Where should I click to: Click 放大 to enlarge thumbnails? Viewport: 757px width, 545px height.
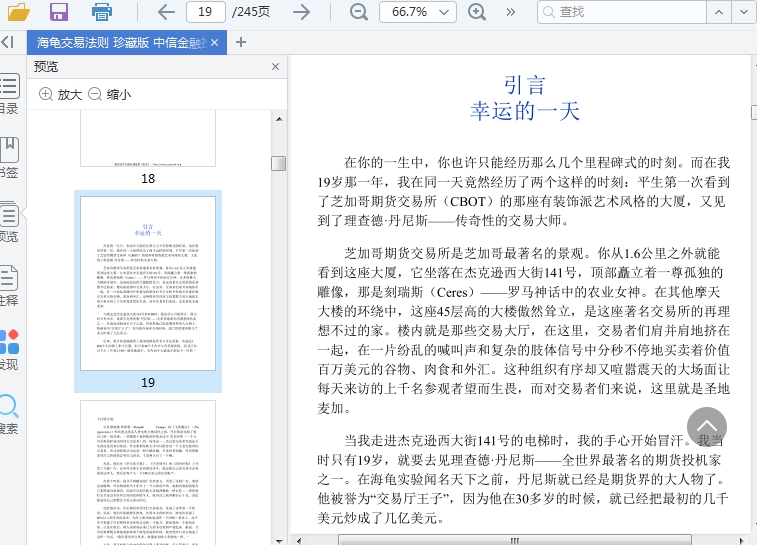60,94
